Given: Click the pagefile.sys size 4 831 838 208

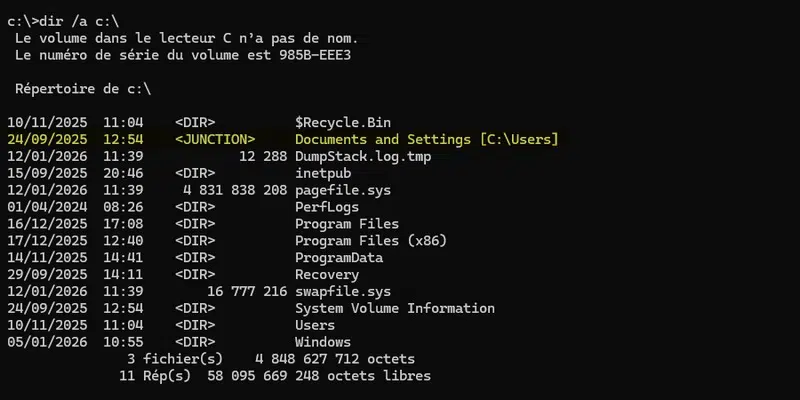Looking at the screenshot, I should point(234,190).
